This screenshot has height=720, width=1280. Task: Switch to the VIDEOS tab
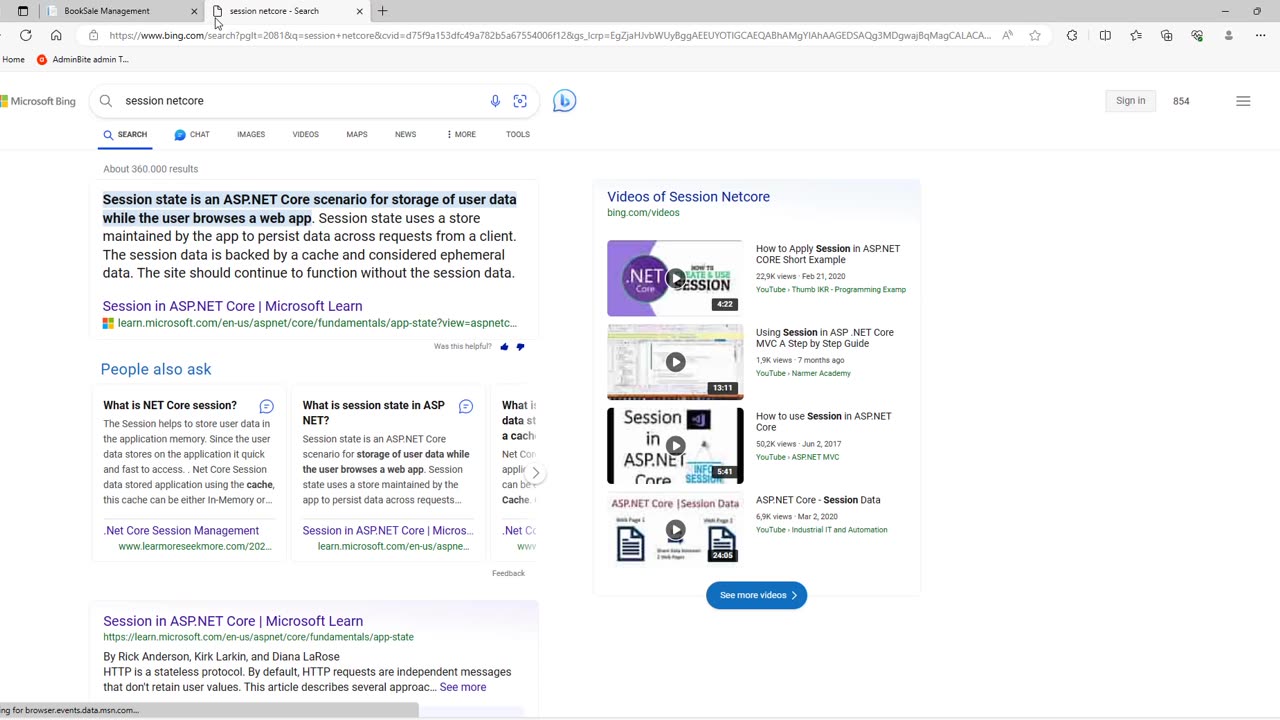pos(305,134)
